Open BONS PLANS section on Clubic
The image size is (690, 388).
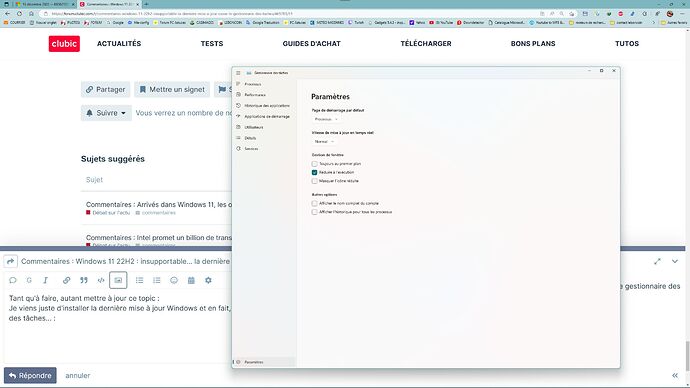(x=533, y=44)
